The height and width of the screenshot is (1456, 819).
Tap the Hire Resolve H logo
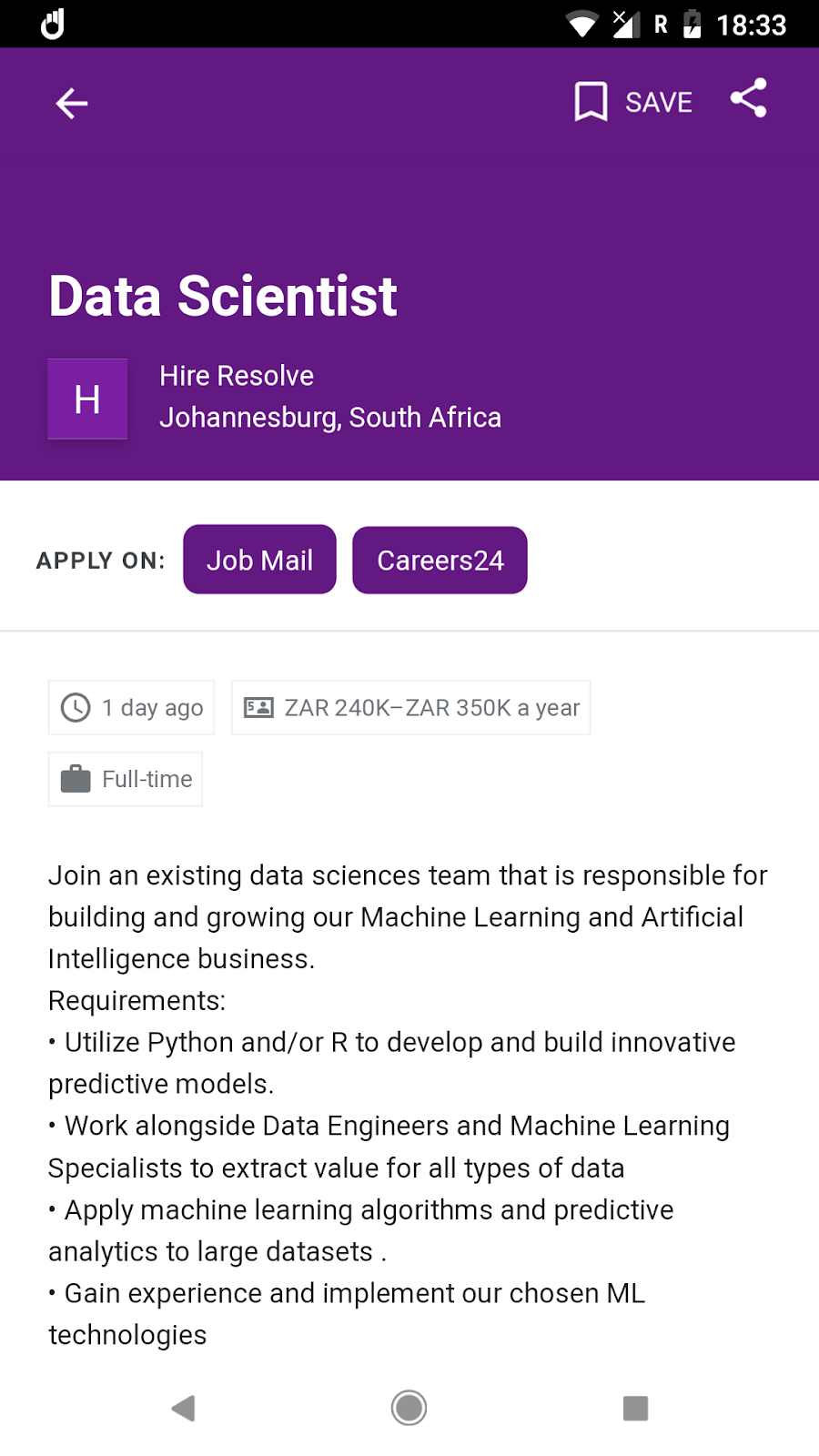tap(87, 399)
